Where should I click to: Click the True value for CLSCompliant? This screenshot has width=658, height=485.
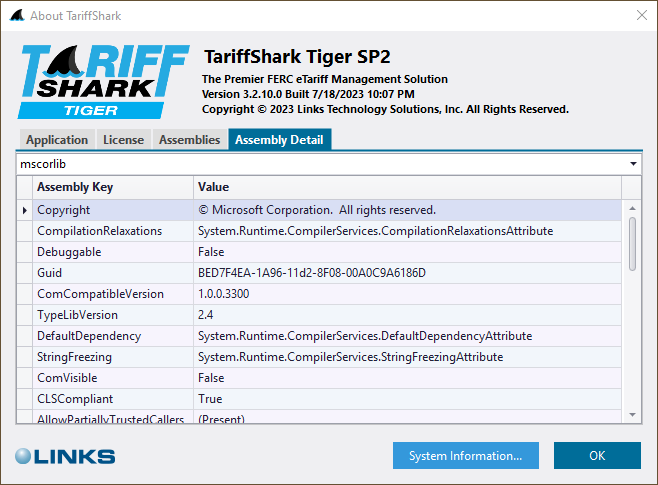pyautogui.click(x=407, y=399)
